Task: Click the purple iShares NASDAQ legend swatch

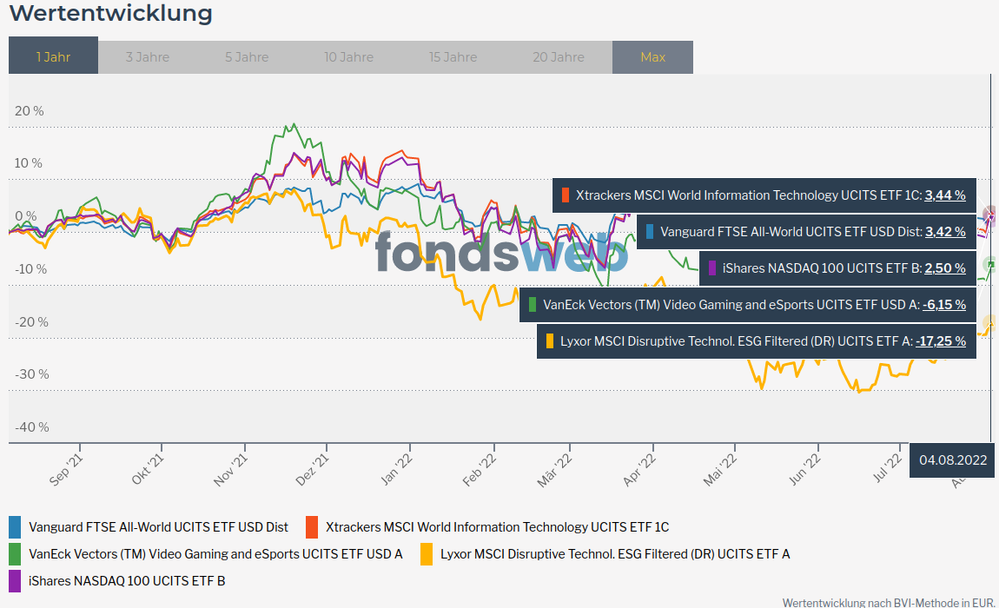Action: point(15,580)
